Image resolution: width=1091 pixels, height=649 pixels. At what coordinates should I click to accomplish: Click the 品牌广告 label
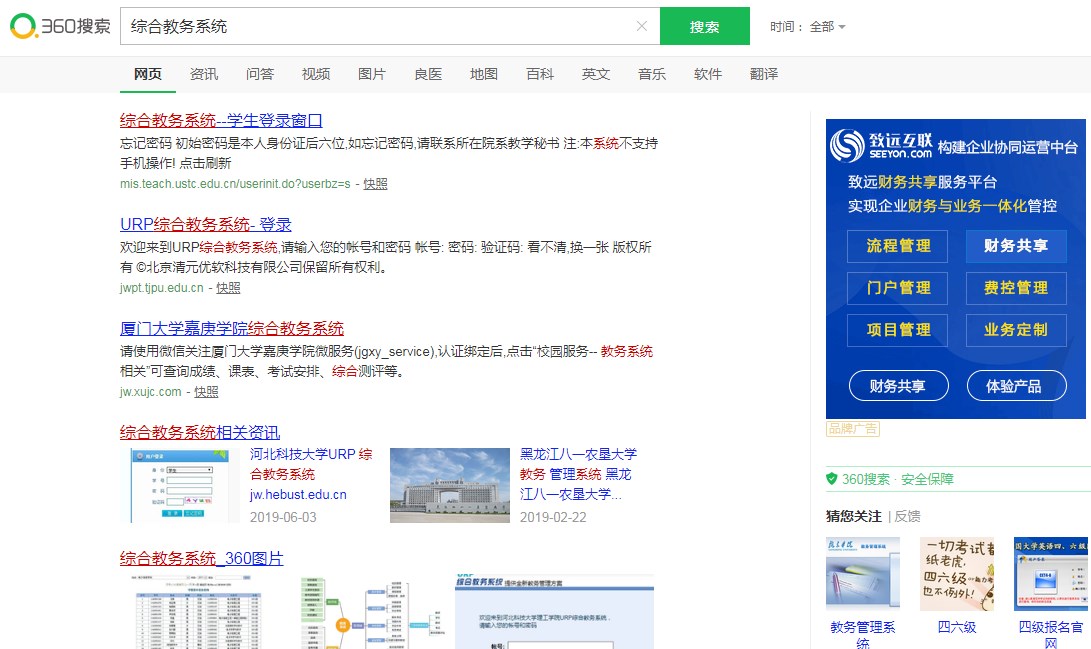[853, 428]
